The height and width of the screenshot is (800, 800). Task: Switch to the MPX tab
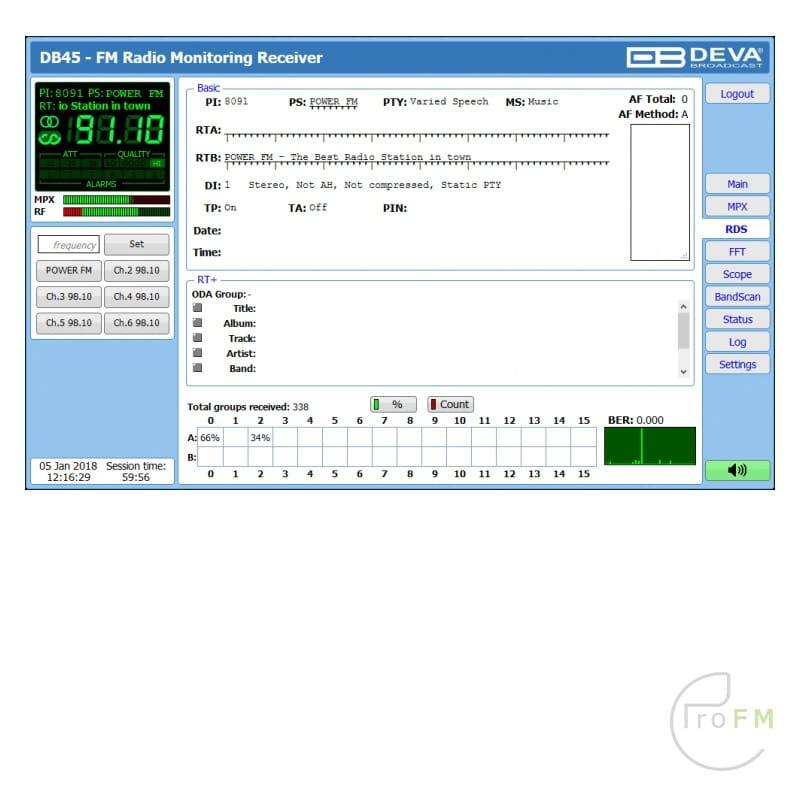tap(737, 207)
